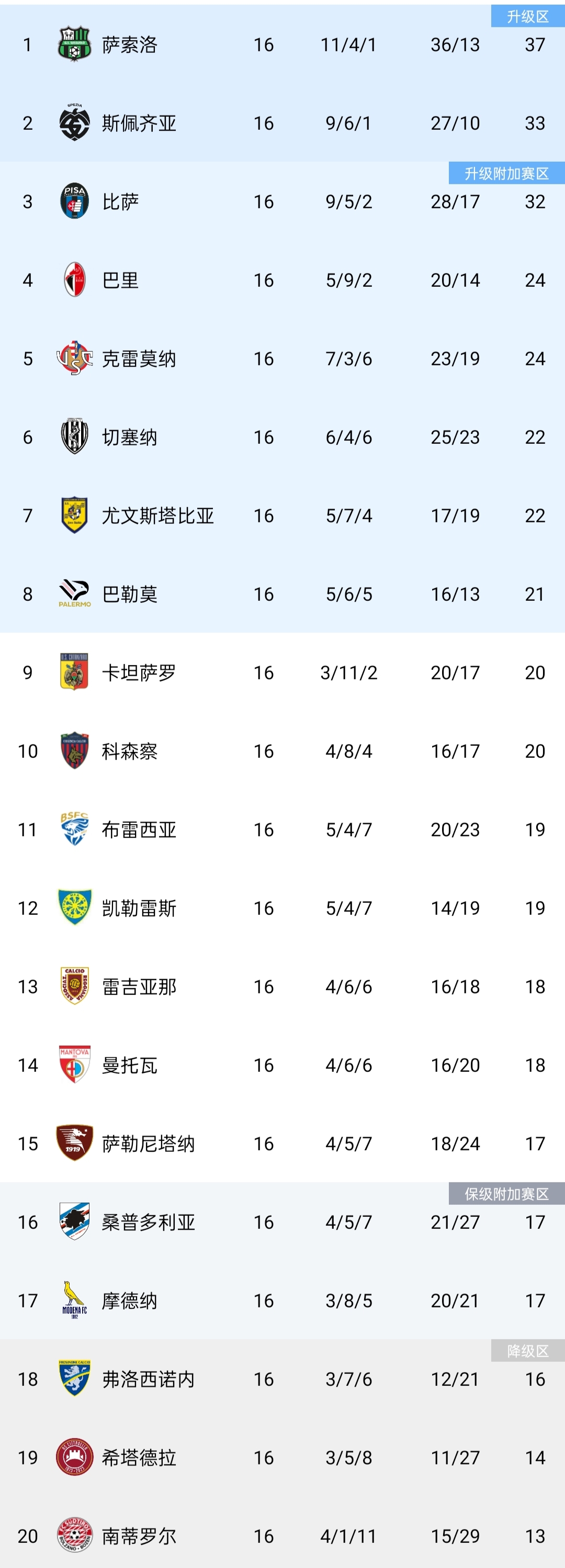Viewport: 565px width, 1568px height.
Task: Click the Mantova (曼托瓦) shield logo
Action: coord(74,1065)
